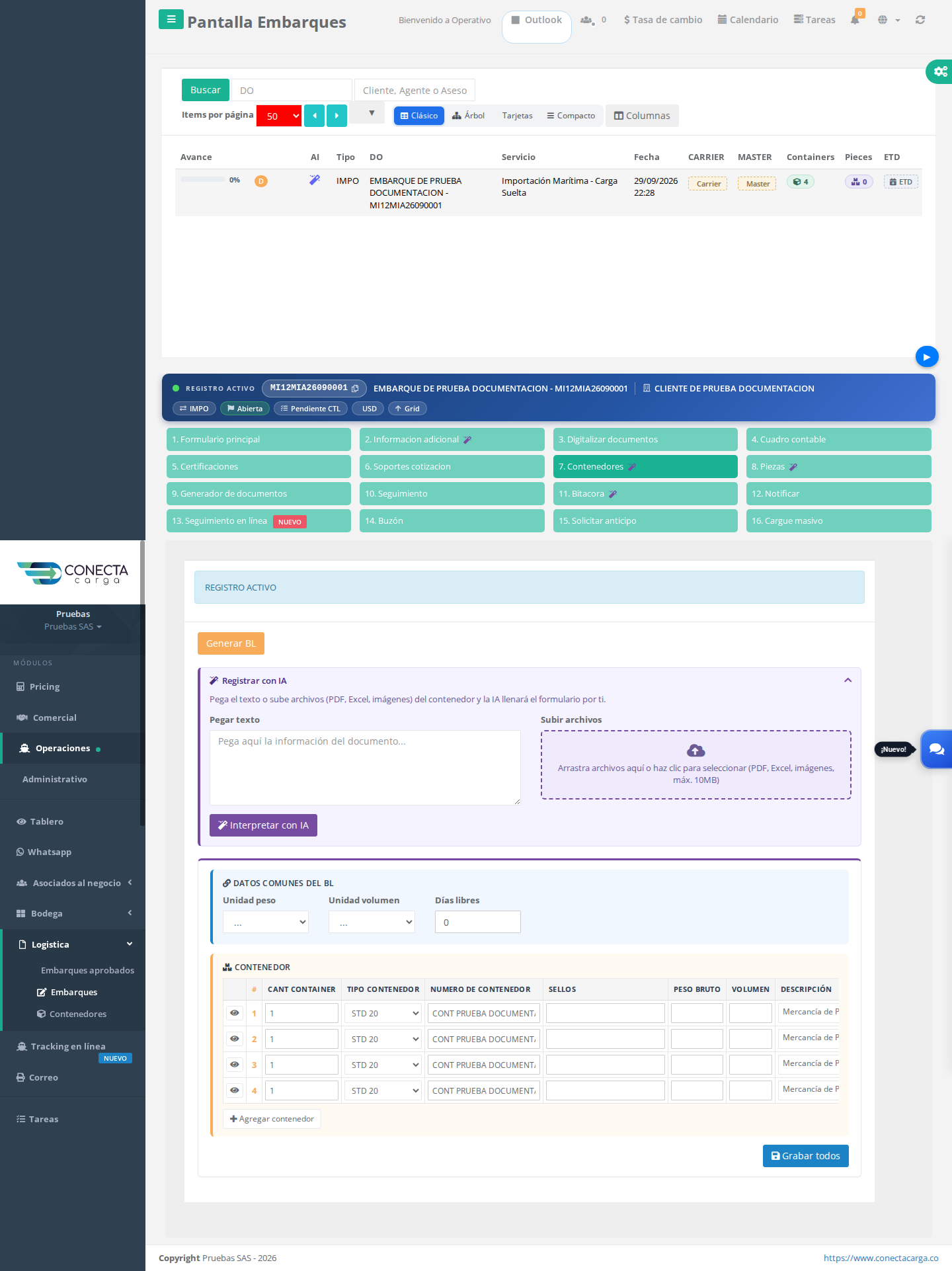
Task: Open the blue chat bubble widget
Action: coord(936,749)
